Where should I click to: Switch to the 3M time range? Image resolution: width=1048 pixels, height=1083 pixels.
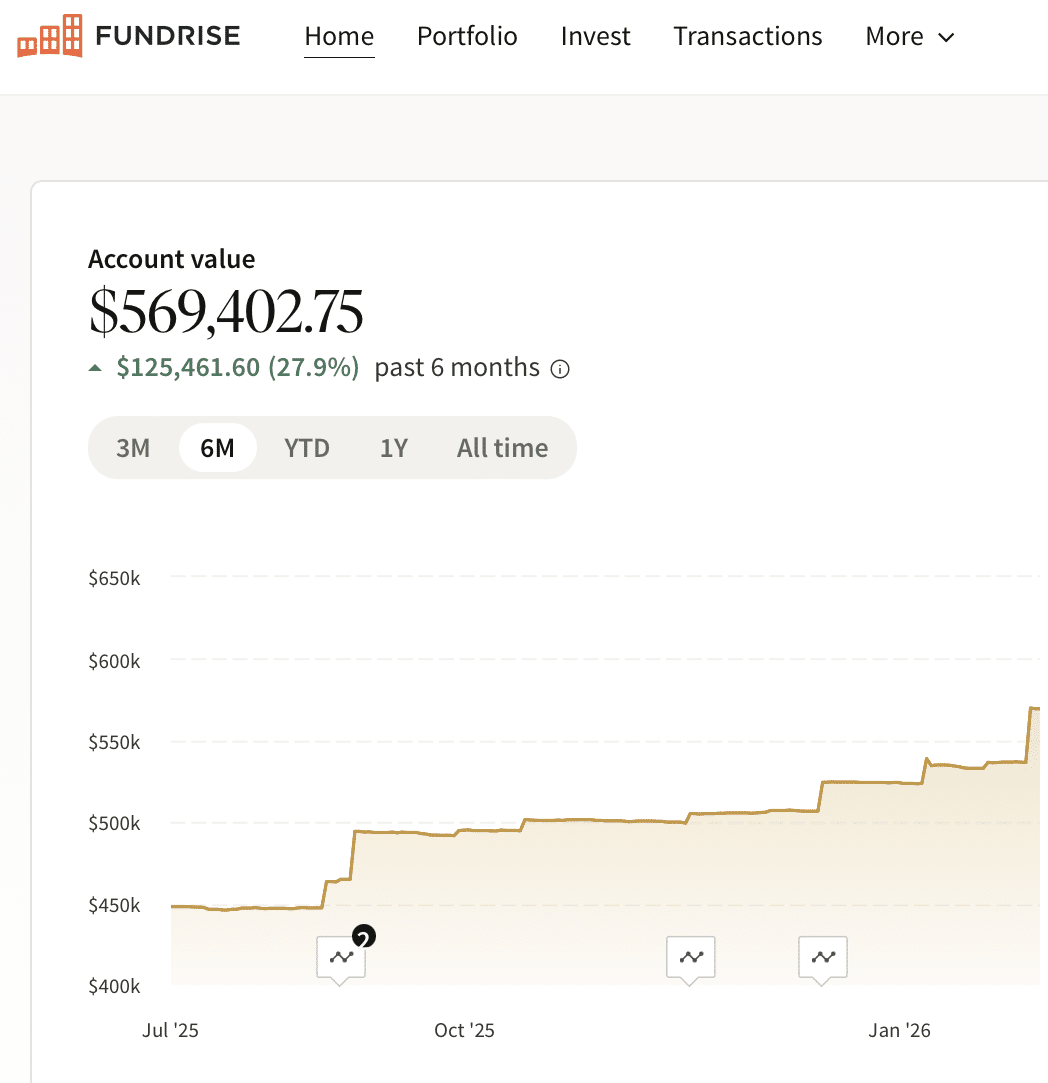(133, 448)
